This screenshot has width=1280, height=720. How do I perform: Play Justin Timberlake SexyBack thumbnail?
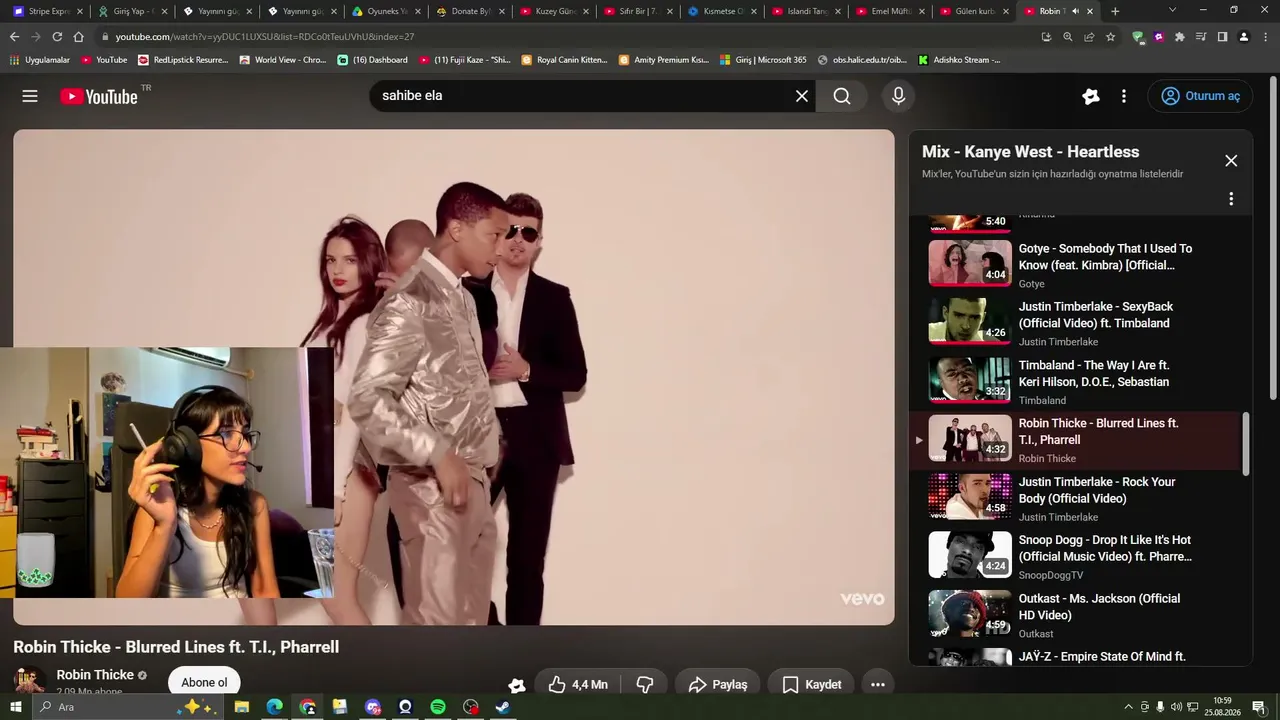tap(970, 321)
